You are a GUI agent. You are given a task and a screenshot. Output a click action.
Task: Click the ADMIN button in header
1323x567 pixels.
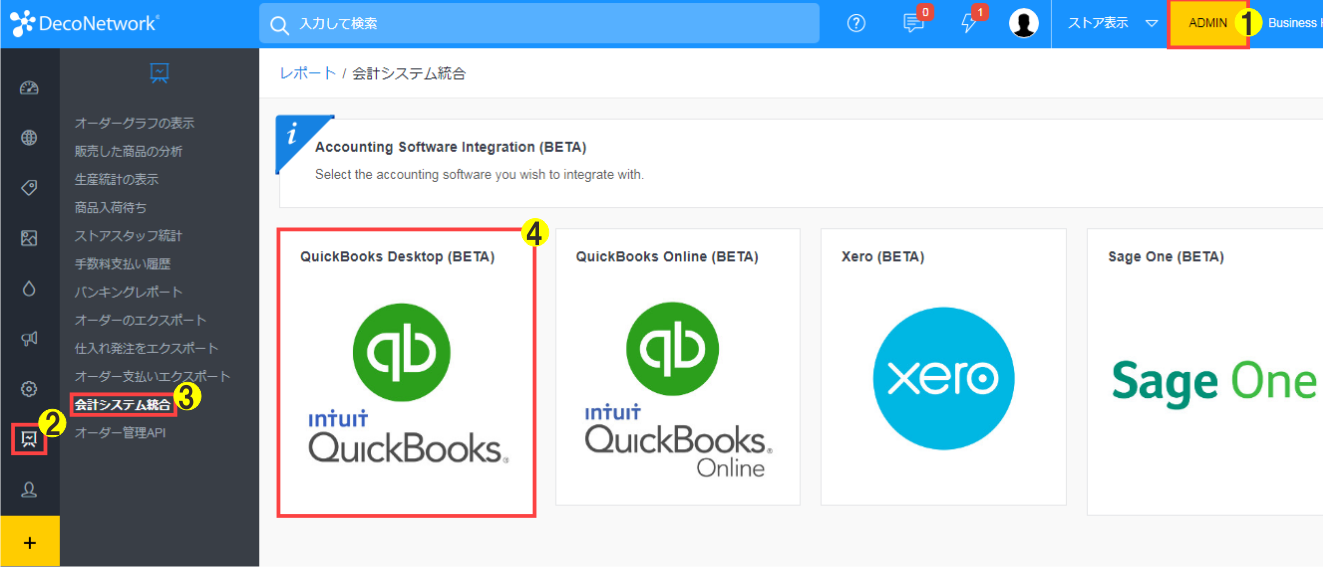1207,23
